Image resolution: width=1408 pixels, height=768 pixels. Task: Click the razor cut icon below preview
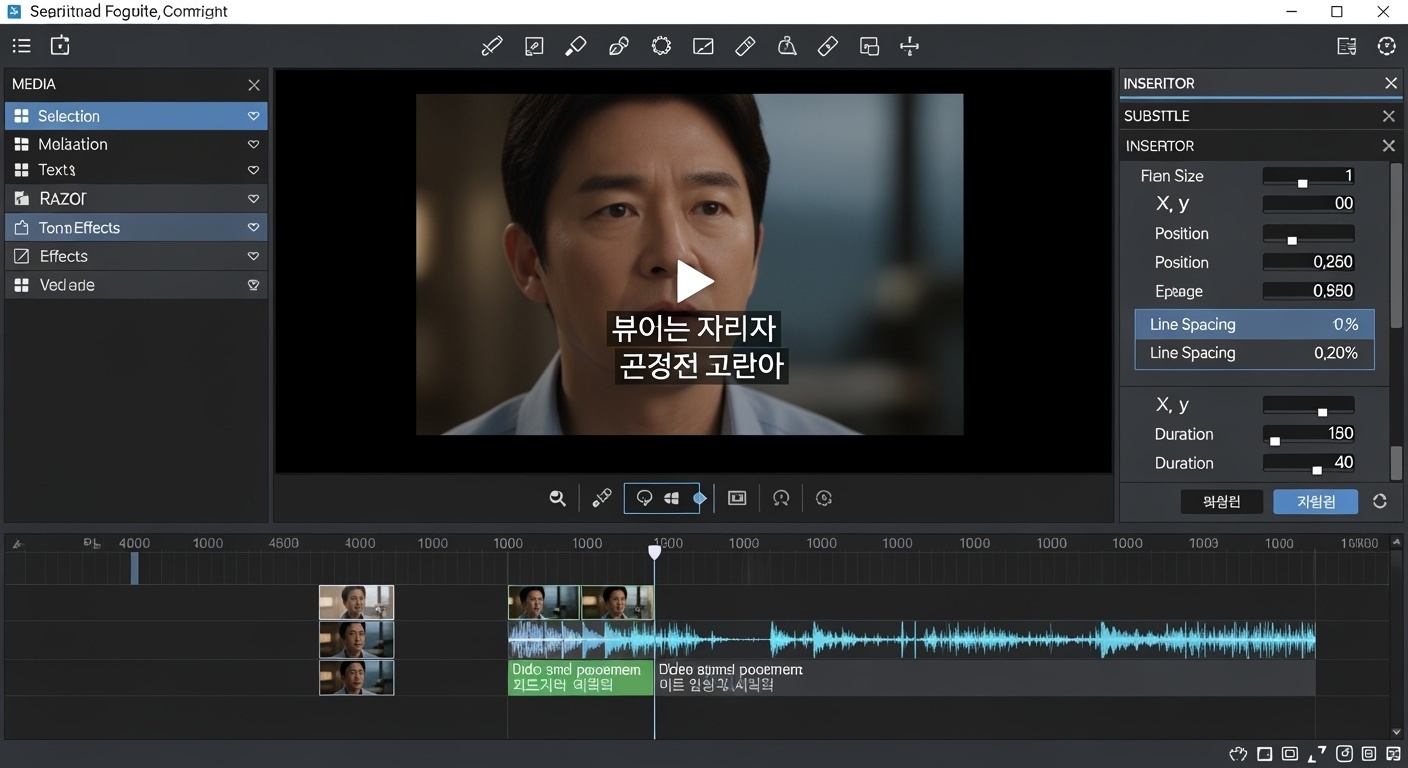coord(601,498)
